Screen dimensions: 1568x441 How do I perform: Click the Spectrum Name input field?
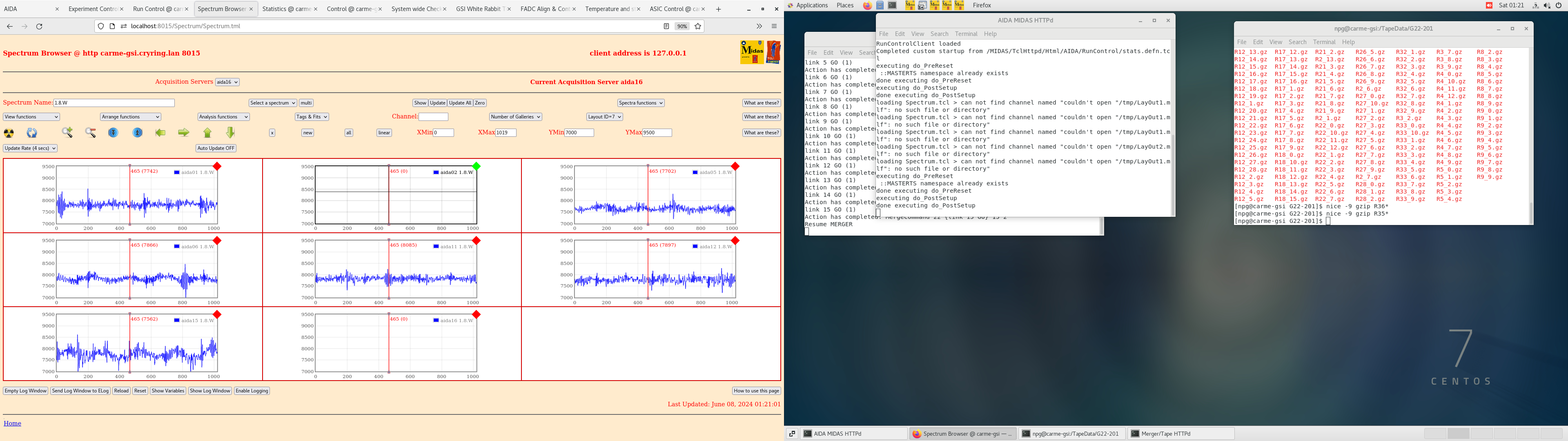(114, 103)
